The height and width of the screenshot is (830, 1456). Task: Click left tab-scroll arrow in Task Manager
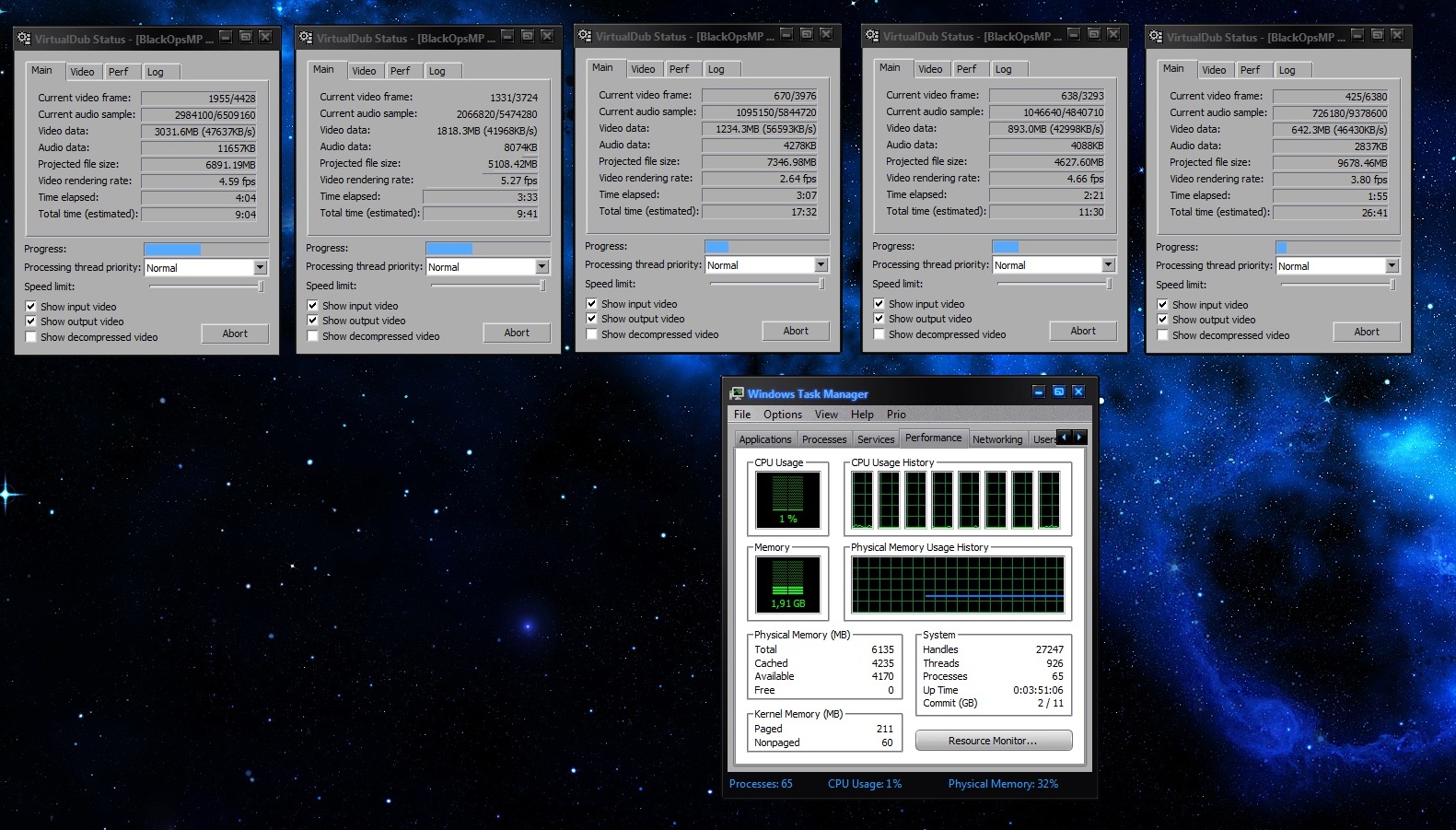[x=1066, y=437]
